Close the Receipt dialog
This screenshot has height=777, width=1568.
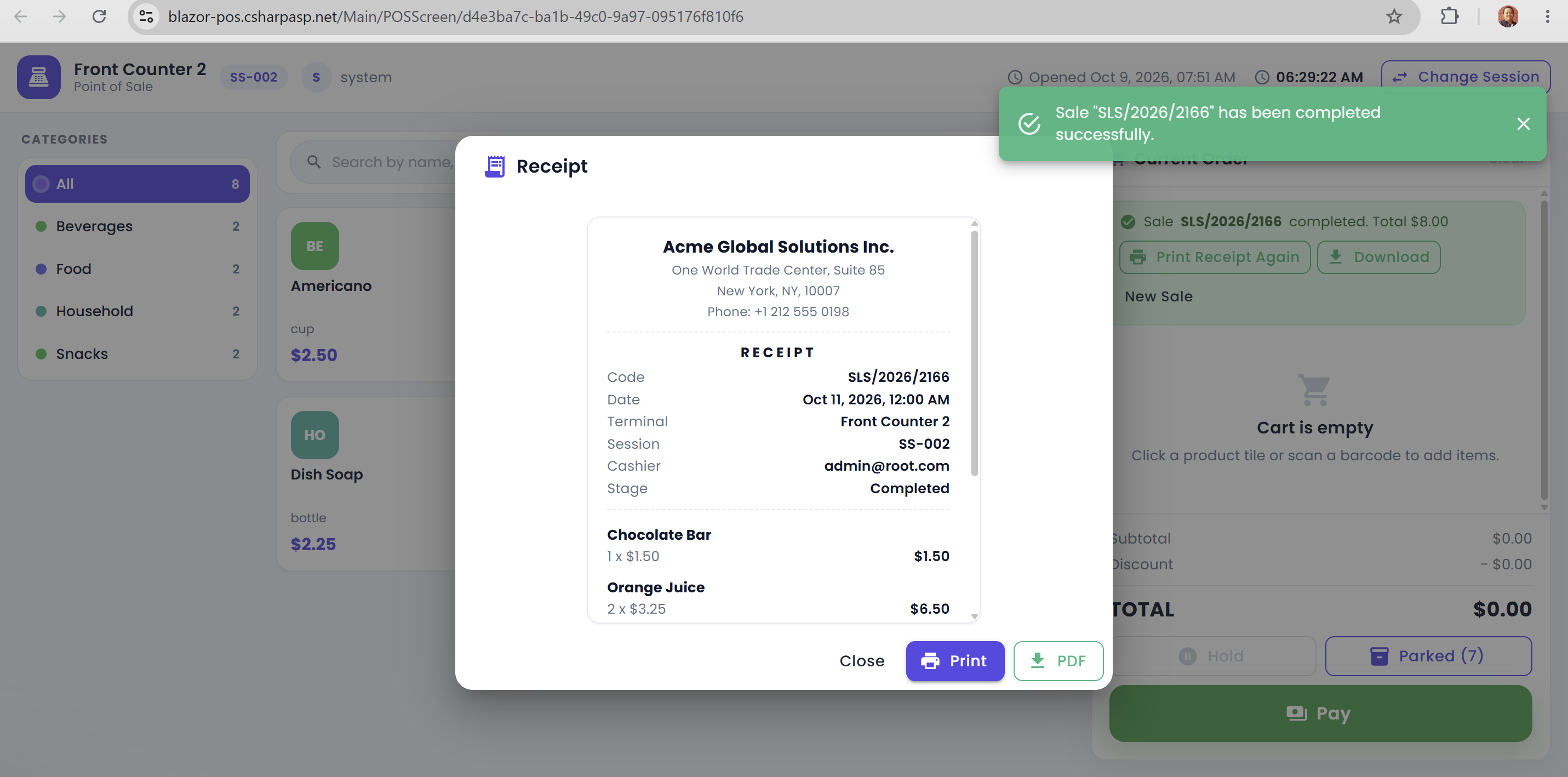pyautogui.click(x=861, y=661)
